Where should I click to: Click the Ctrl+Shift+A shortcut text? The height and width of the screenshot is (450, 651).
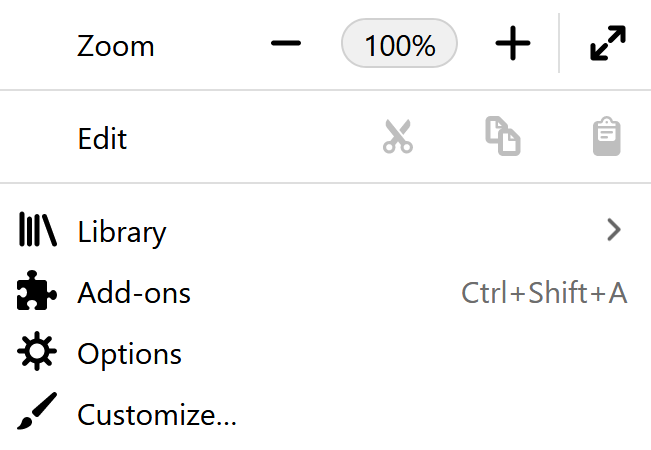coord(544,293)
